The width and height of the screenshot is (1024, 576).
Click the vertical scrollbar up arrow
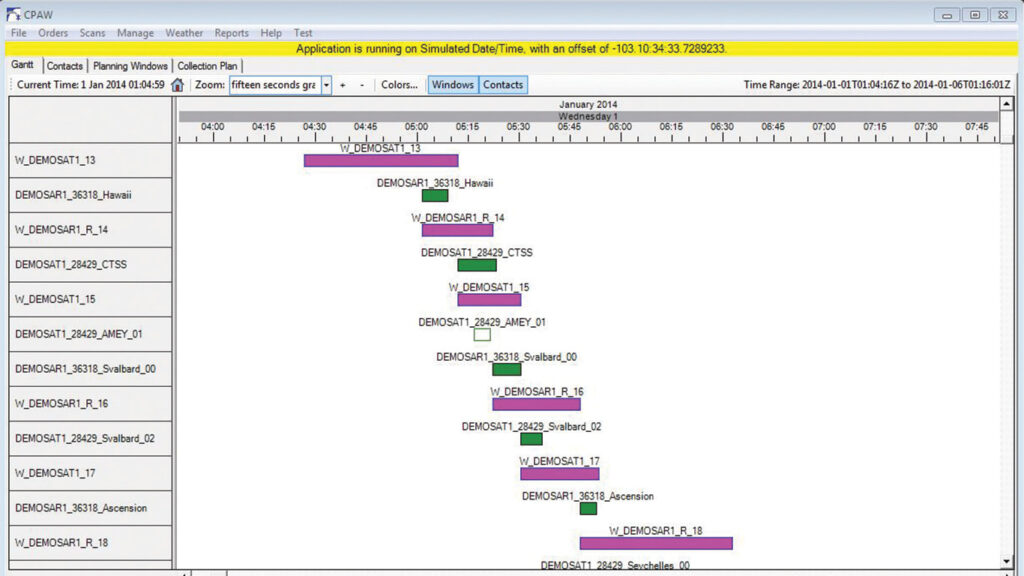[x=1006, y=104]
